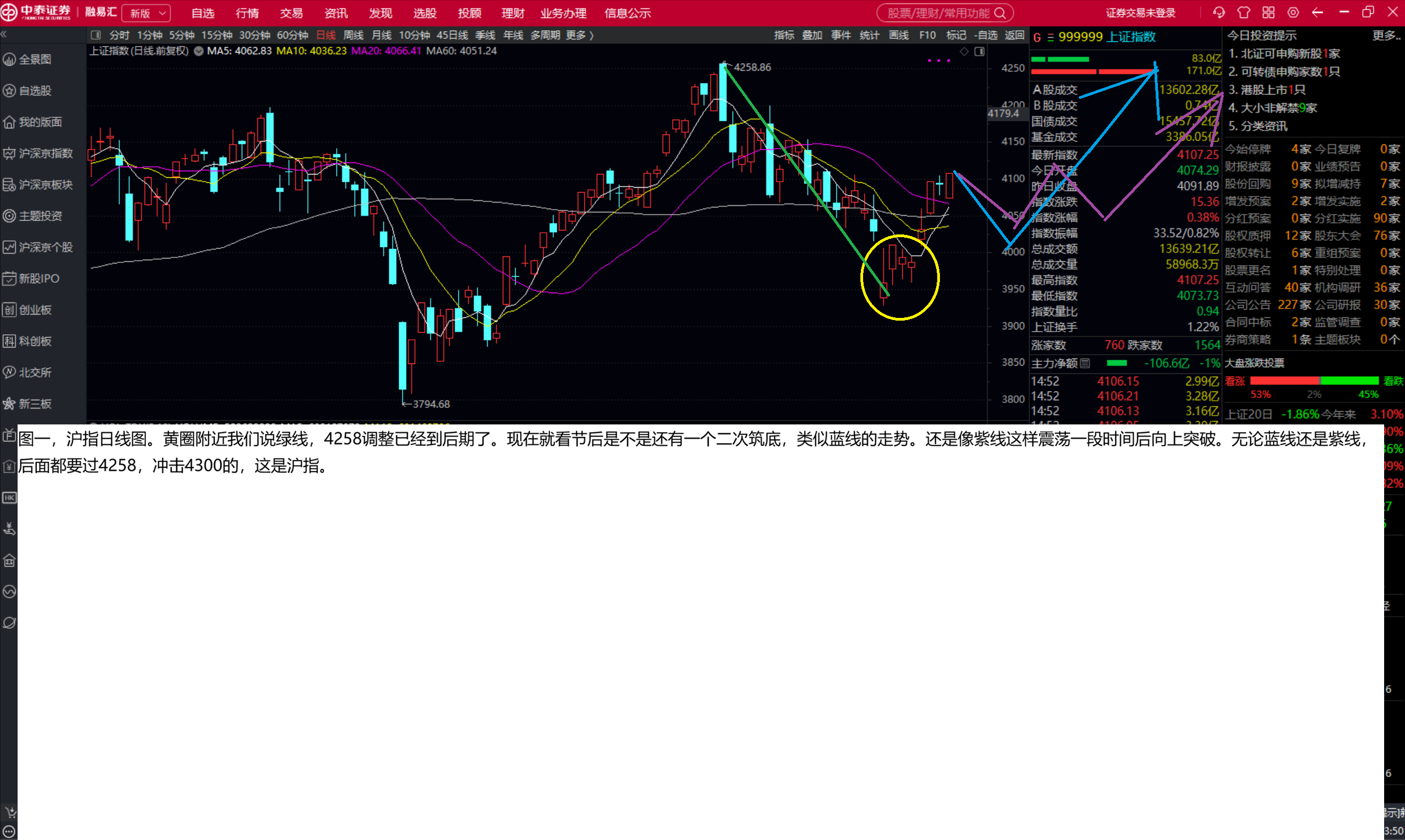The width and height of the screenshot is (1405, 840).
Task: Open the 资讯 menu
Action: (x=335, y=13)
